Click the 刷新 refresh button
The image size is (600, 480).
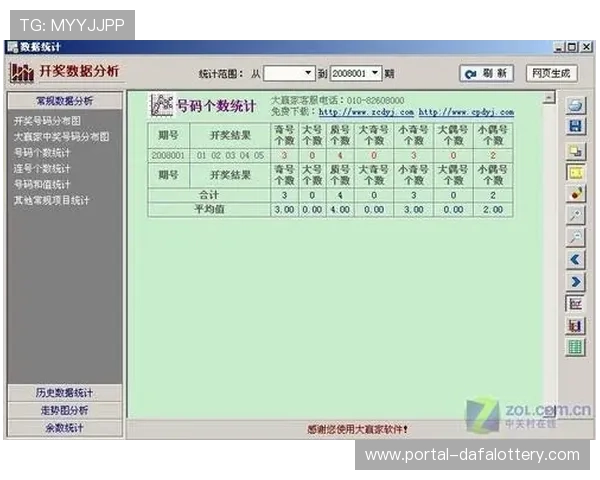pos(487,73)
